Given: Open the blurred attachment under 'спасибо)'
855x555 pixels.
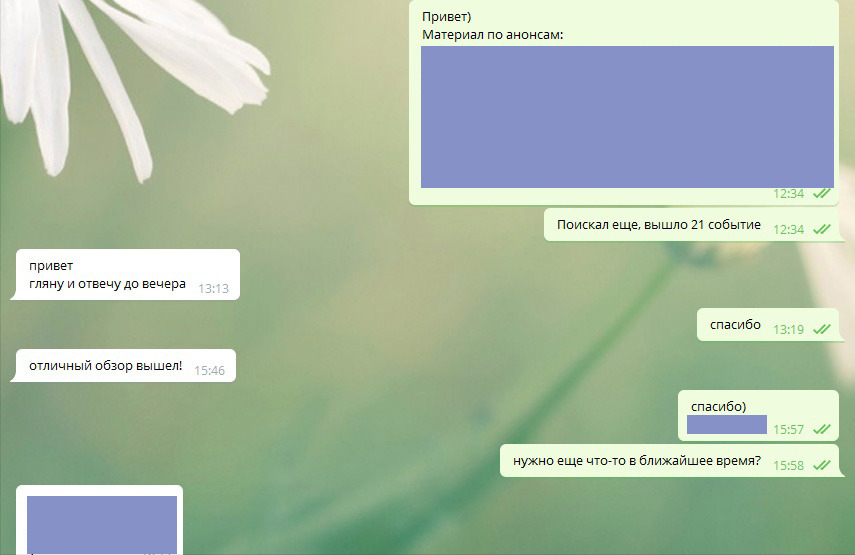Looking at the screenshot, I should (726, 425).
